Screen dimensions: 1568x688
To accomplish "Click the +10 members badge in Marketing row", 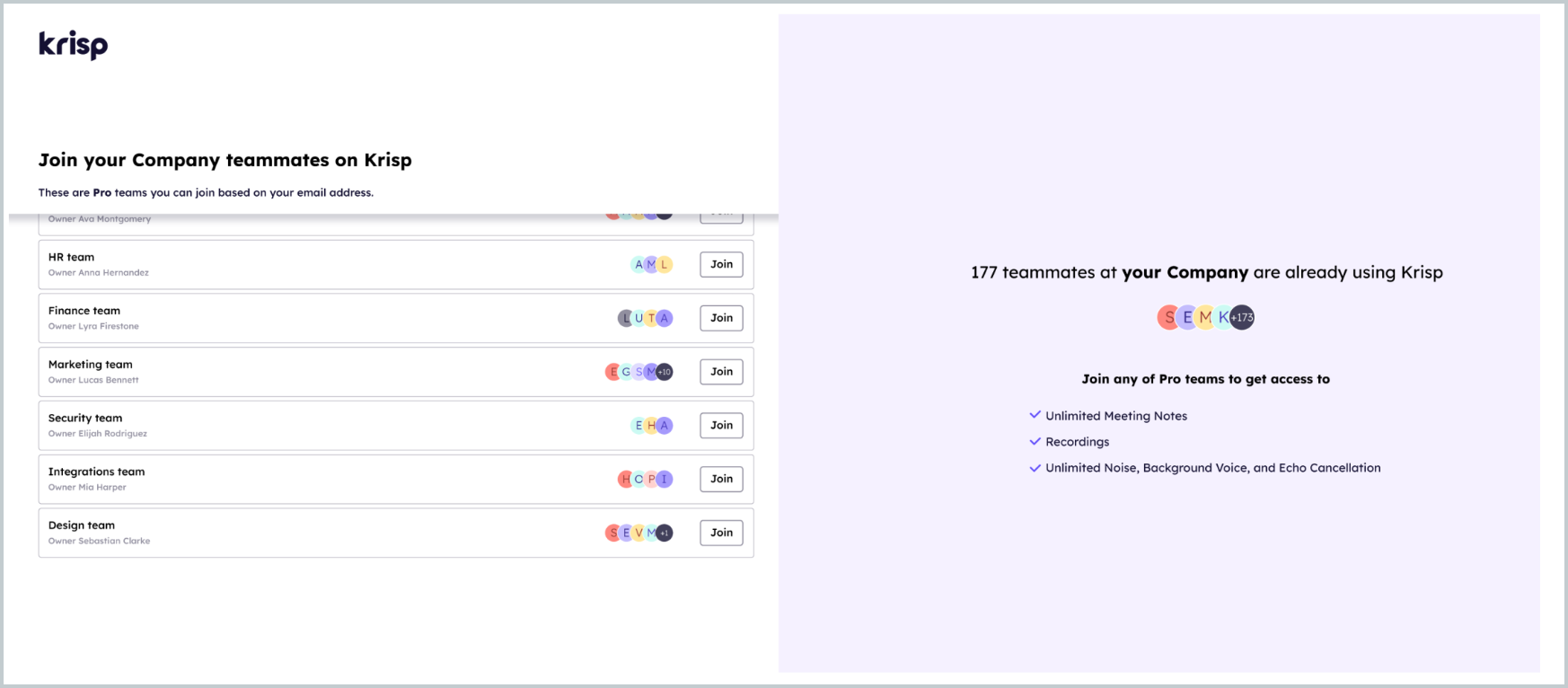I will pos(665,372).
